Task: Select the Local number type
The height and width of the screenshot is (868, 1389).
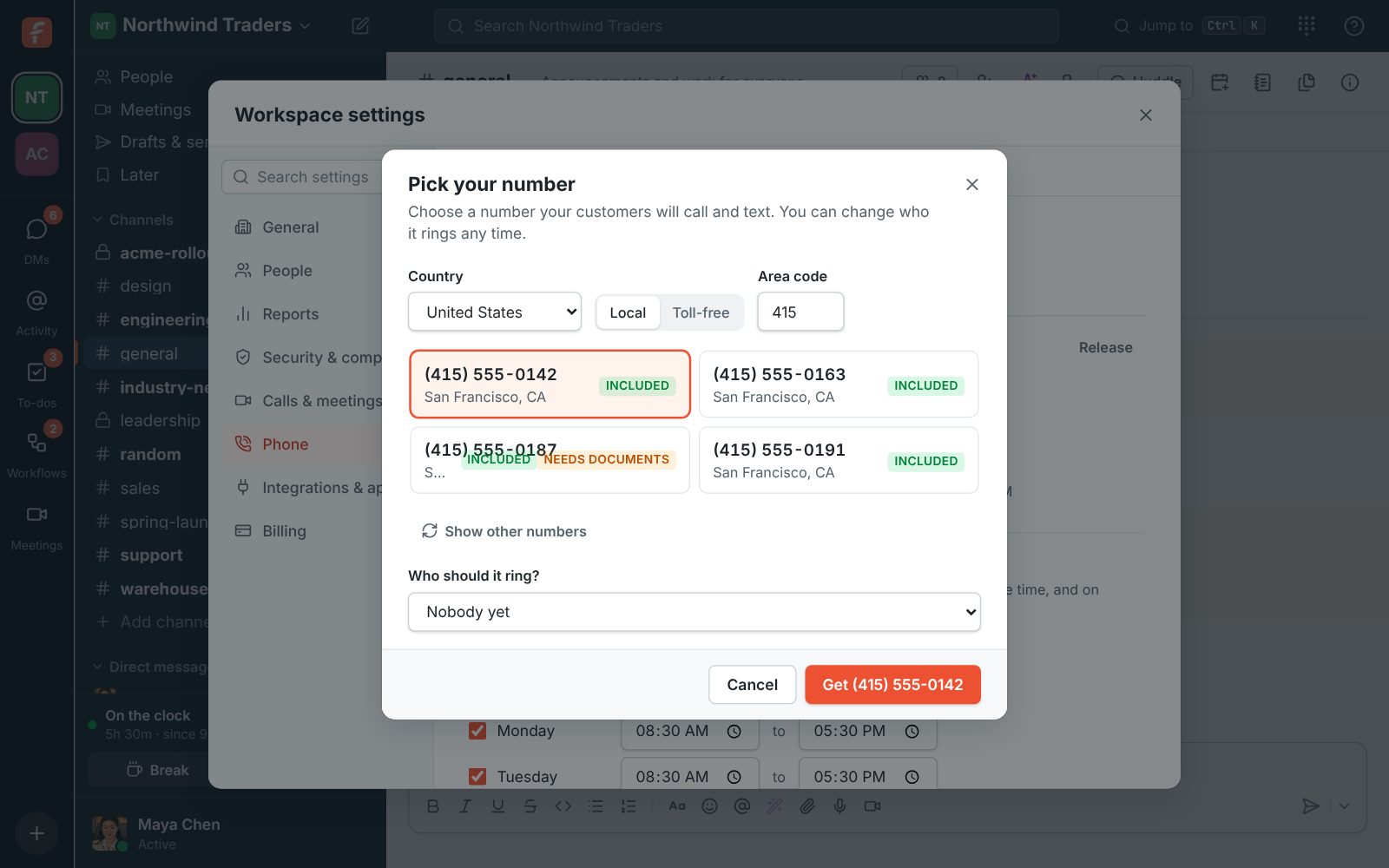Action: pyautogui.click(x=628, y=312)
